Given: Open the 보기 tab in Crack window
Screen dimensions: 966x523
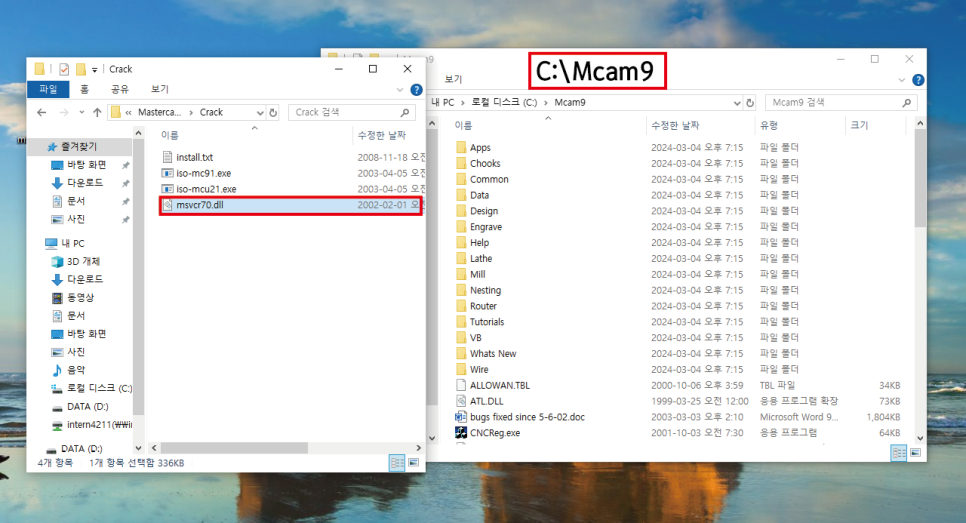Looking at the screenshot, I should coord(160,89).
